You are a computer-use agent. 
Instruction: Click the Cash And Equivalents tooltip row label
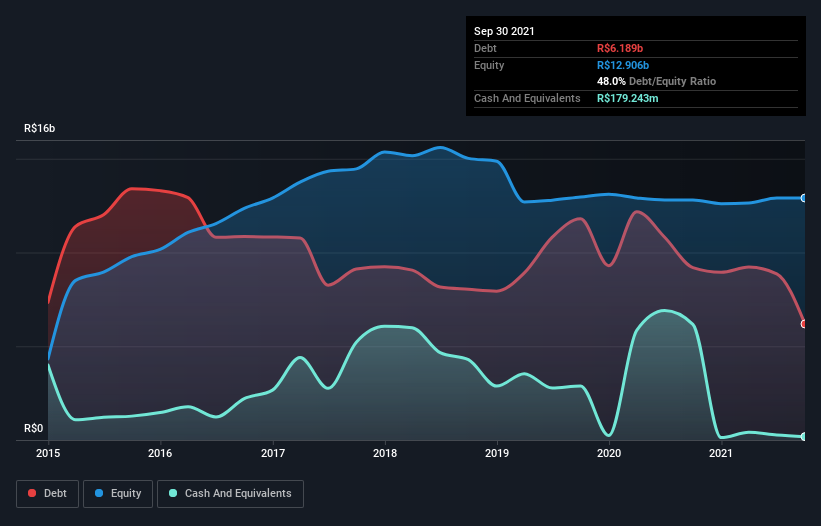point(527,98)
